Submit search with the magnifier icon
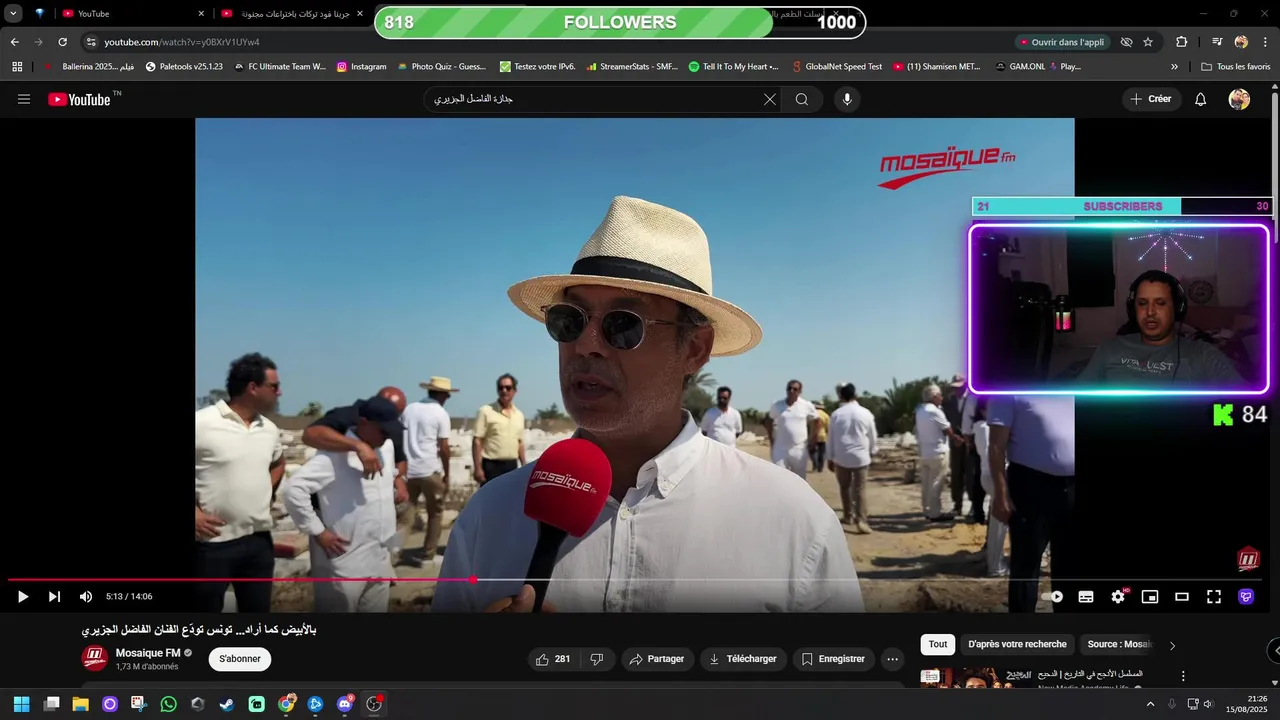The width and height of the screenshot is (1280, 720). coord(802,99)
